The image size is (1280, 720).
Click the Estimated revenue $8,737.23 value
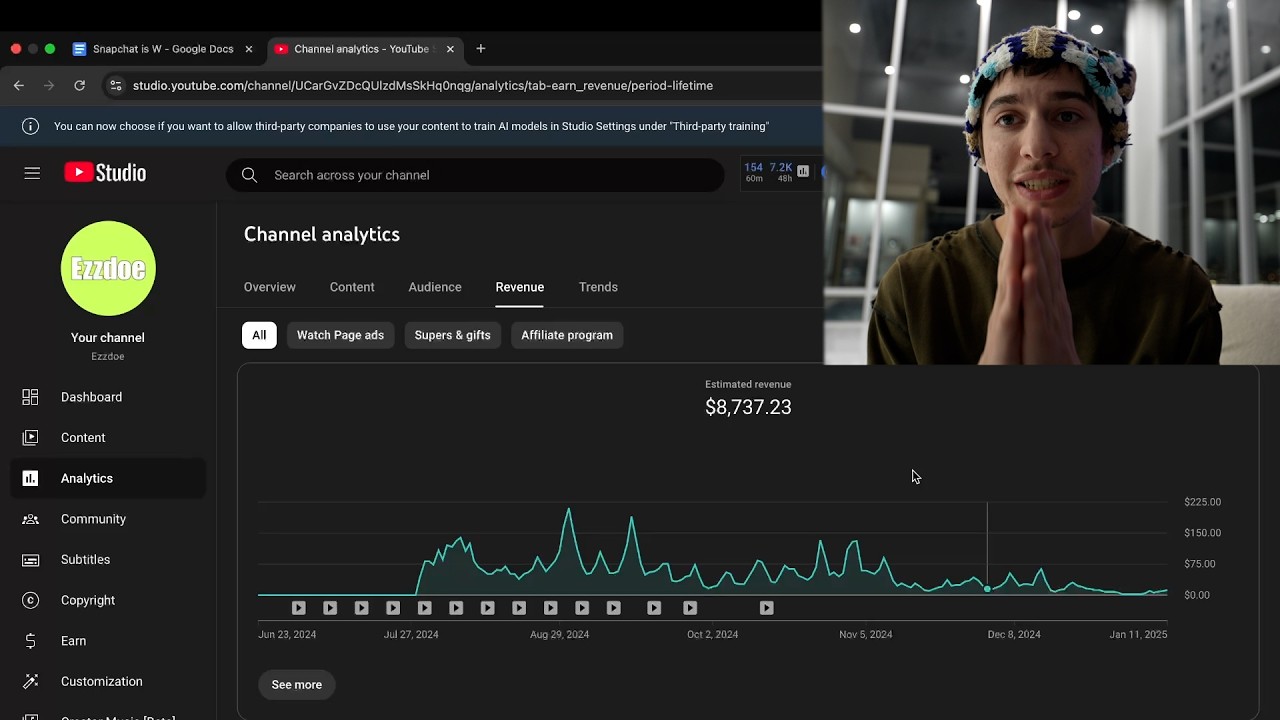pyautogui.click(x=748, y=407)
